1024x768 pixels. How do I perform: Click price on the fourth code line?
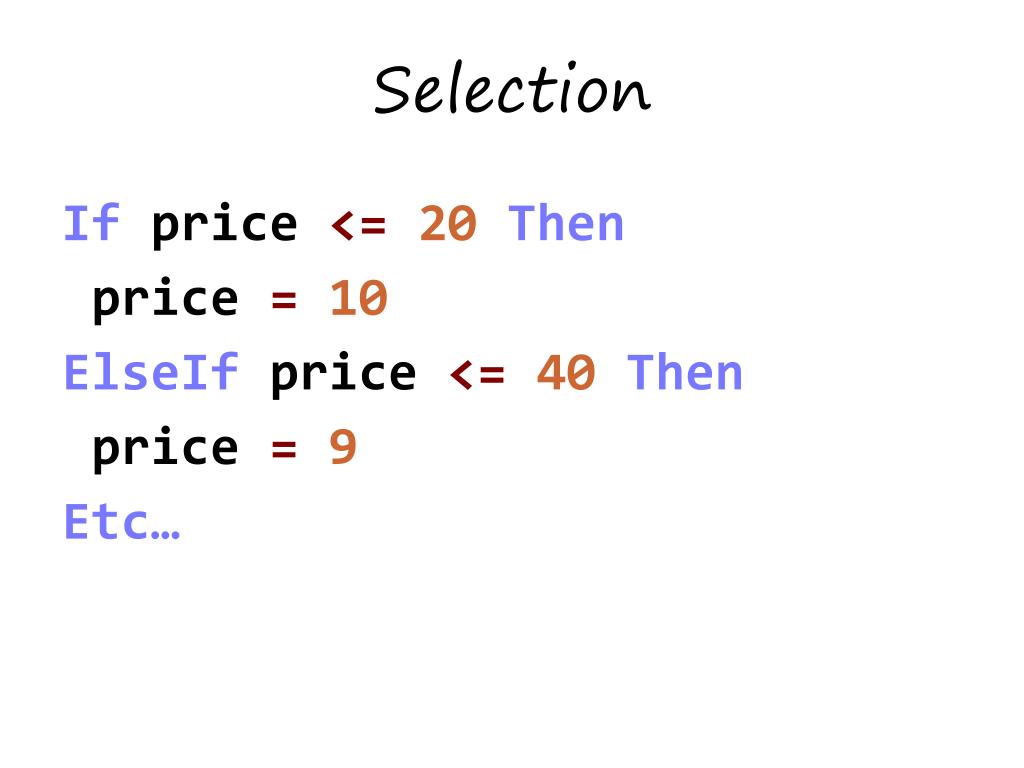(x=165, y=449)
